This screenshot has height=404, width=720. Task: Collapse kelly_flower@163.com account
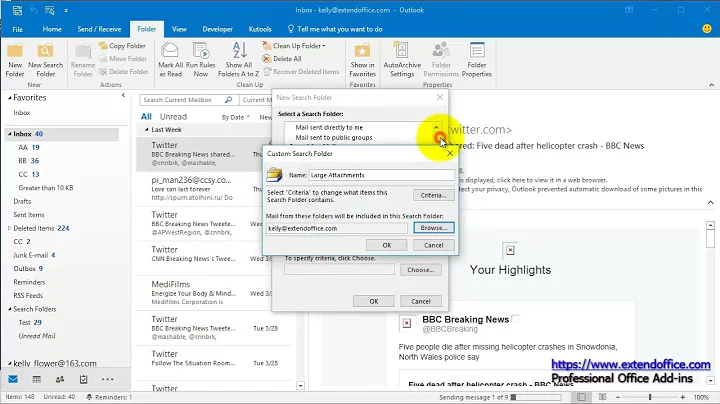point(10,363)
